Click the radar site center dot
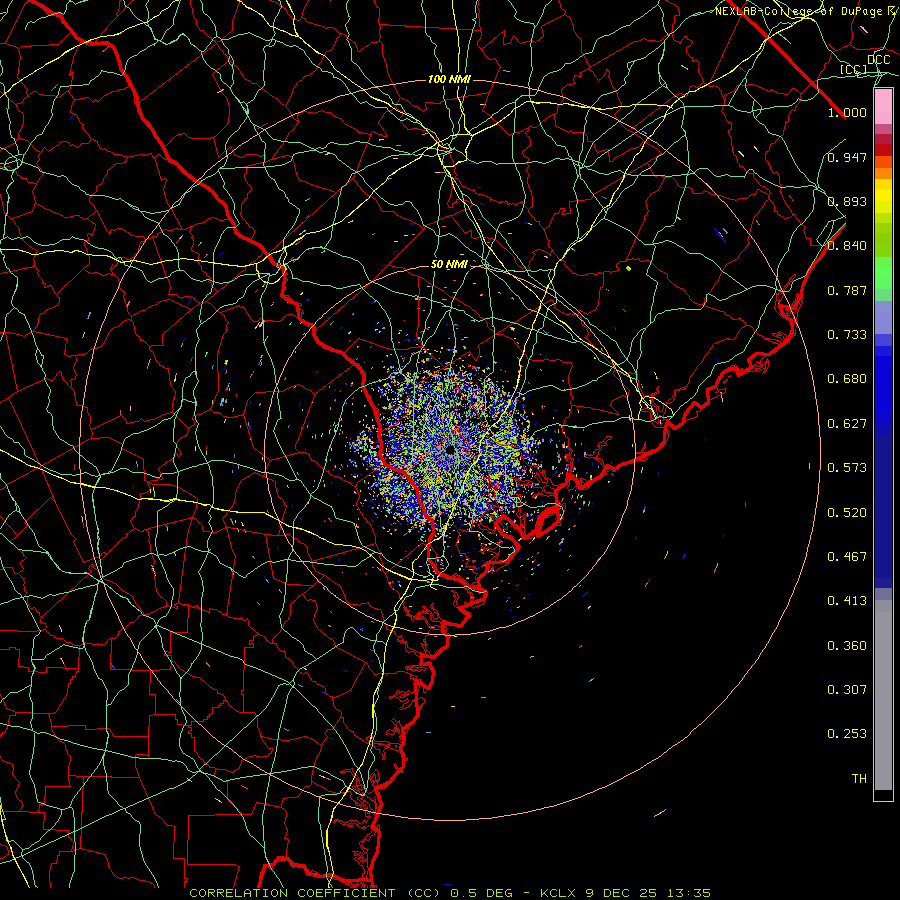The width and height of the screenshot is (900, 900). 450,451
